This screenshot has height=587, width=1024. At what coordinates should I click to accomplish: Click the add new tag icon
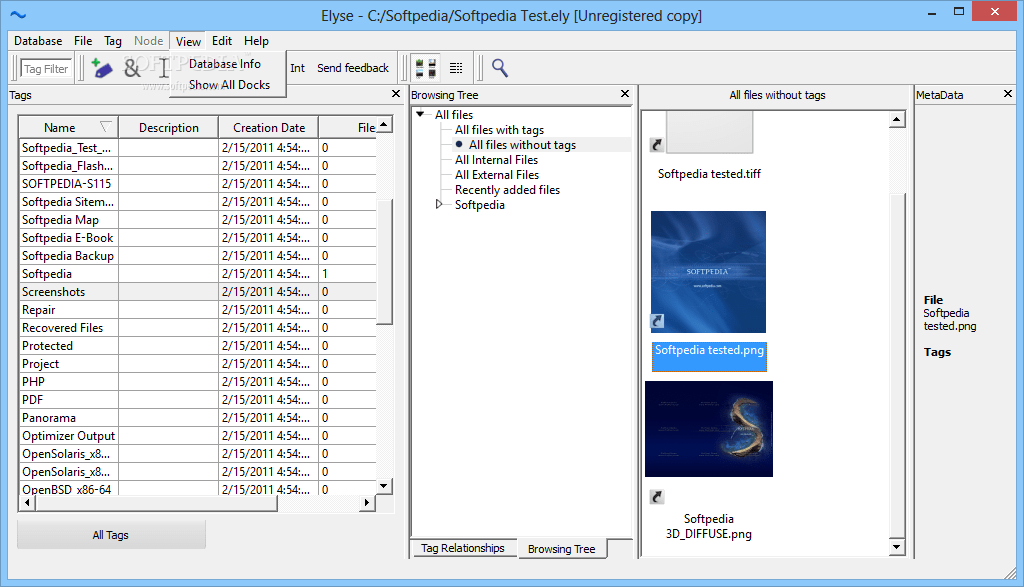101,68
